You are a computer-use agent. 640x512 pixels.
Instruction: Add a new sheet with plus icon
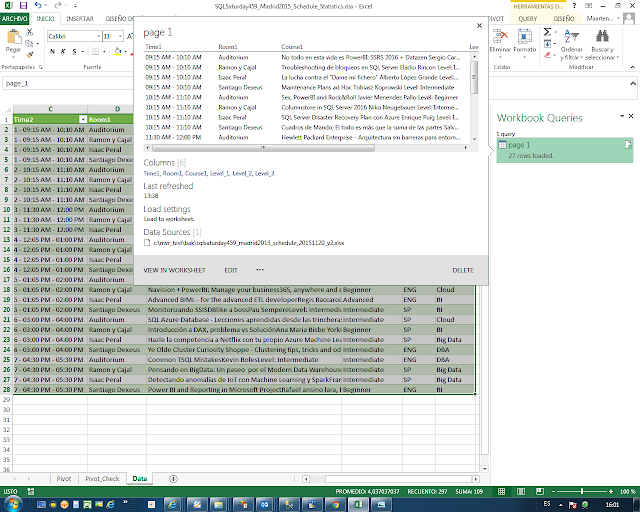click(173, 479)
